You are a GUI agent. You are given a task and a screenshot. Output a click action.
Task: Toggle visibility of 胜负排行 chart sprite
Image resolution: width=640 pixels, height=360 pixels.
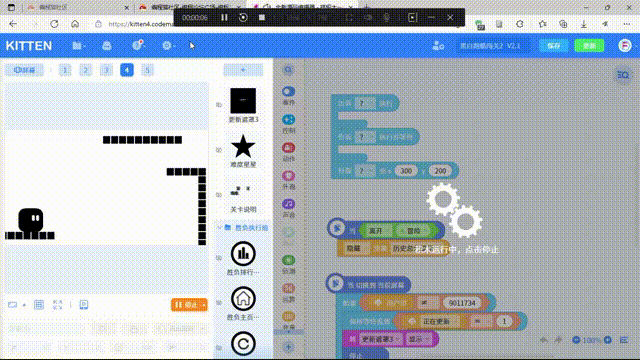(219, 258)
